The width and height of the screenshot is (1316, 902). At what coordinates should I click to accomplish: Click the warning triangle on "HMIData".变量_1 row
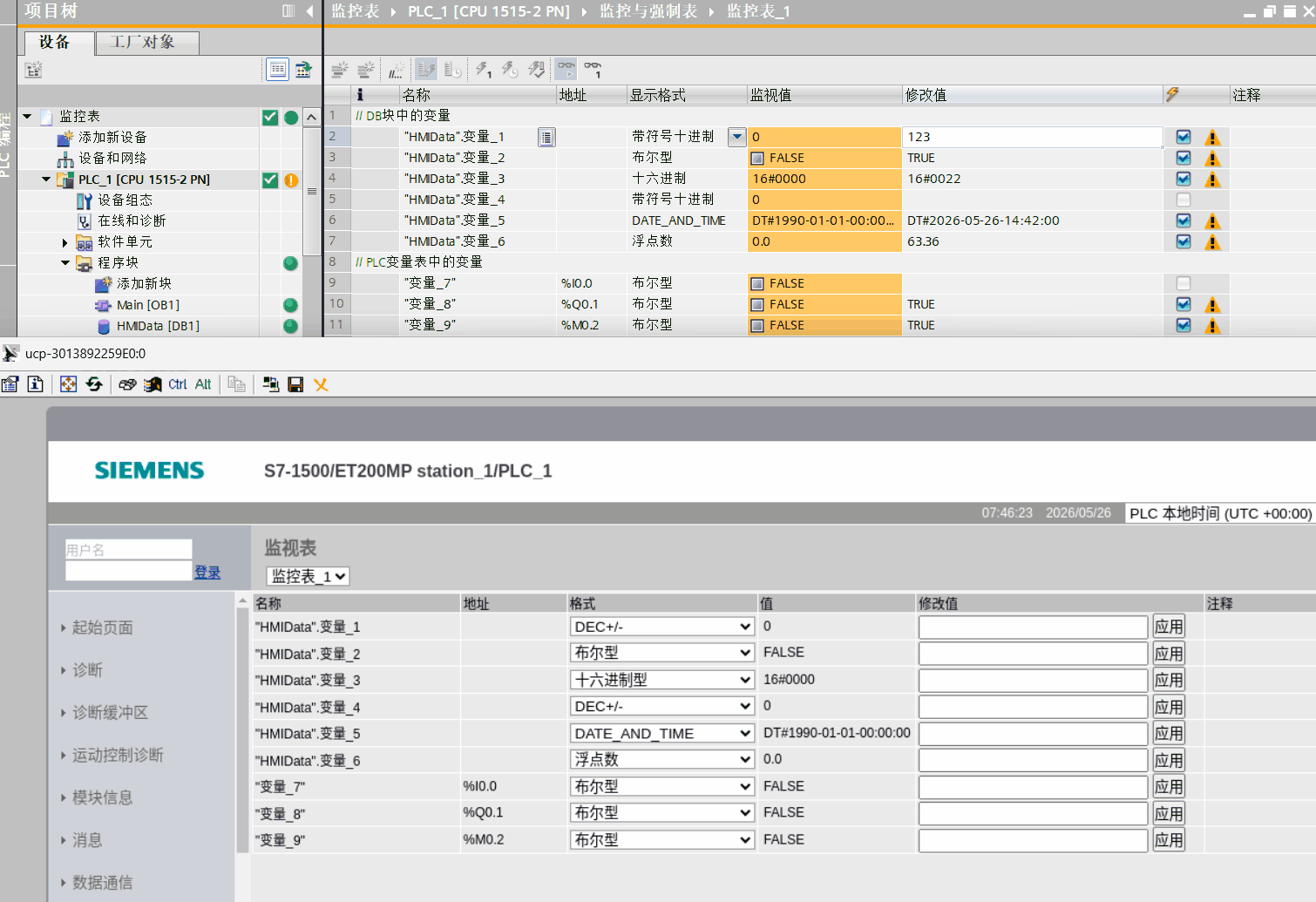pyautogui.click(x=1212, y=138)
